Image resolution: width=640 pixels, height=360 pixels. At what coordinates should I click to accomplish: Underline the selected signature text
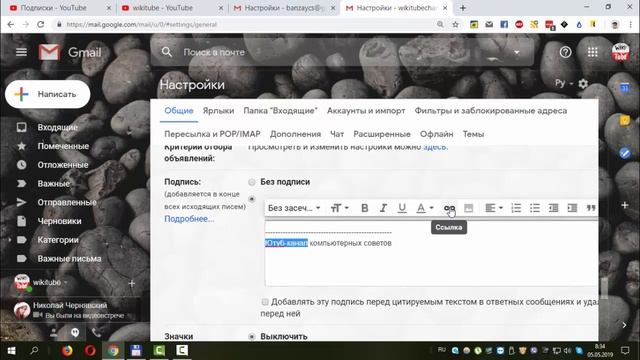click(402, 208)
